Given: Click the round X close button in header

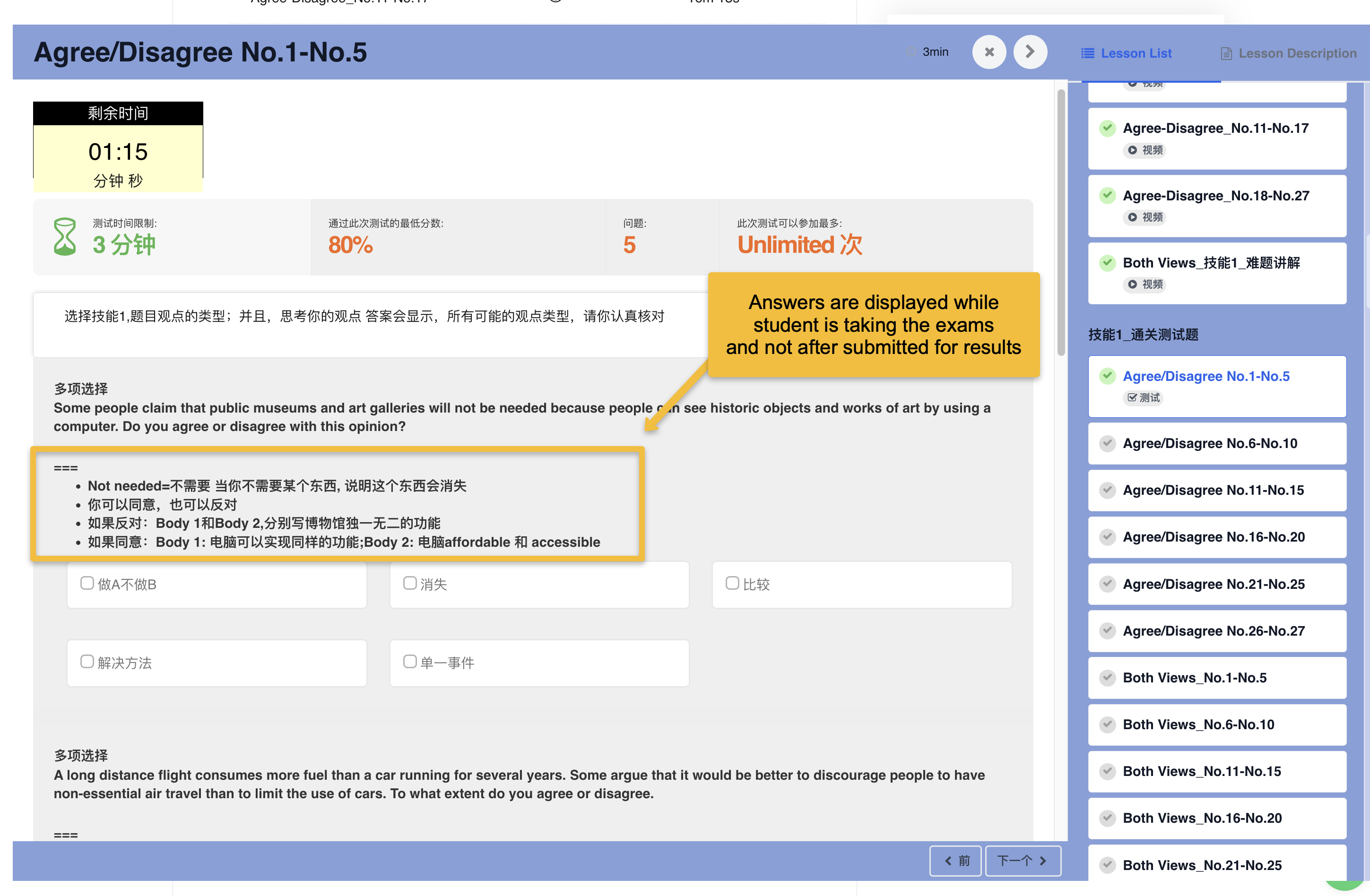Looking at the screenshot, I should click(988, 52).
